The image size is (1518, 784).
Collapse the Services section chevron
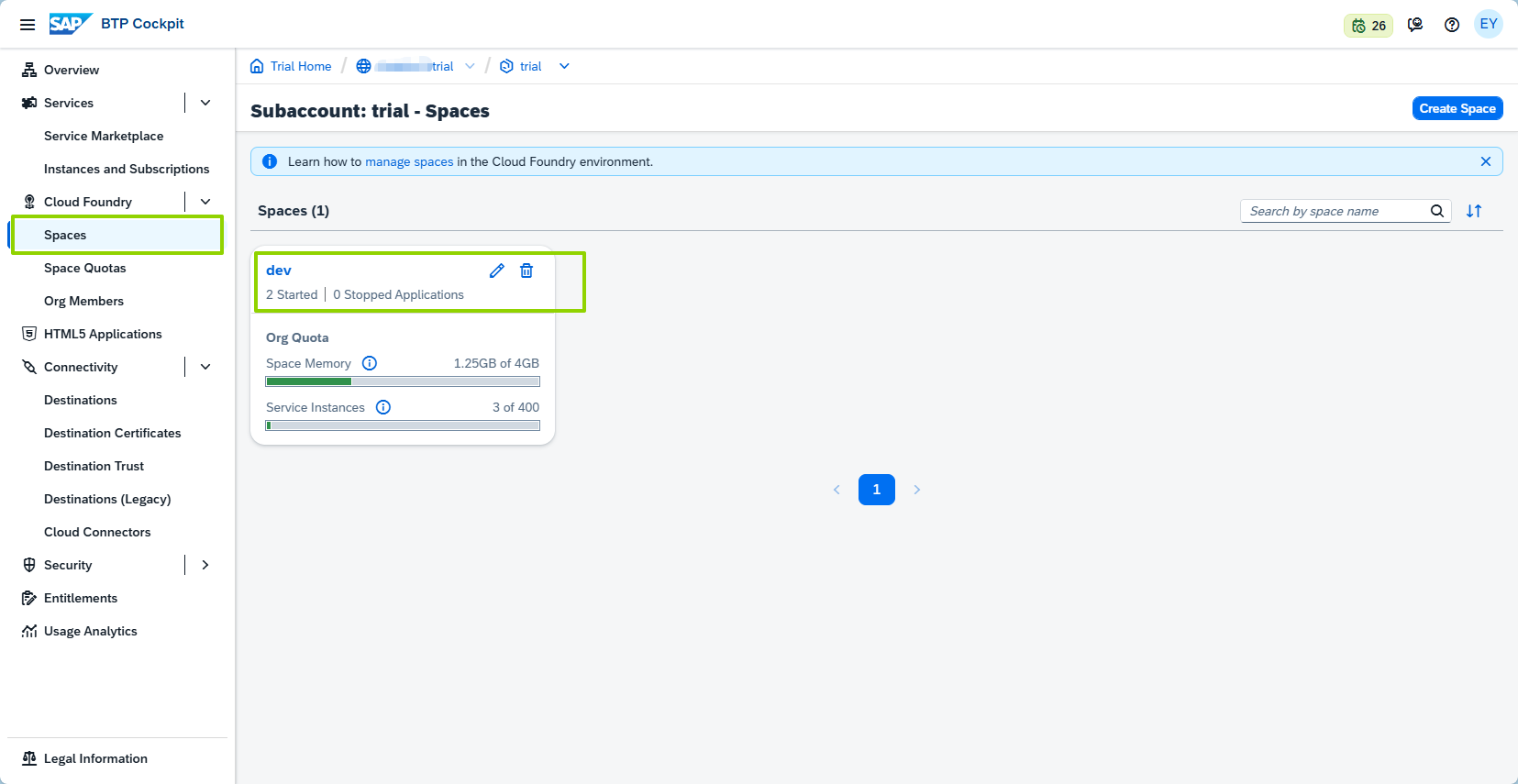pyautogui.click(x=205, y=103)
